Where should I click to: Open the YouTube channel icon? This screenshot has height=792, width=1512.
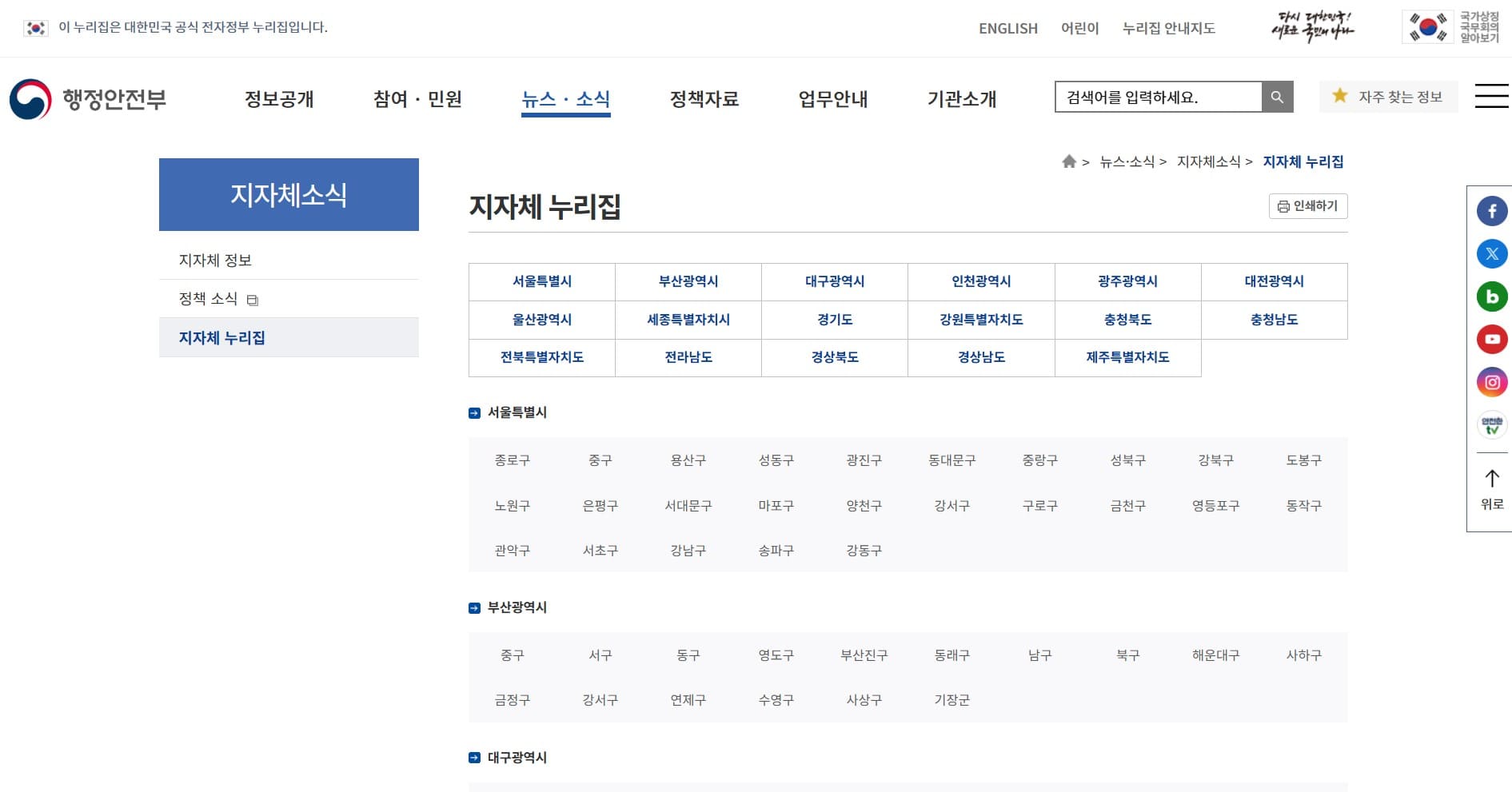pos(1491,339)
